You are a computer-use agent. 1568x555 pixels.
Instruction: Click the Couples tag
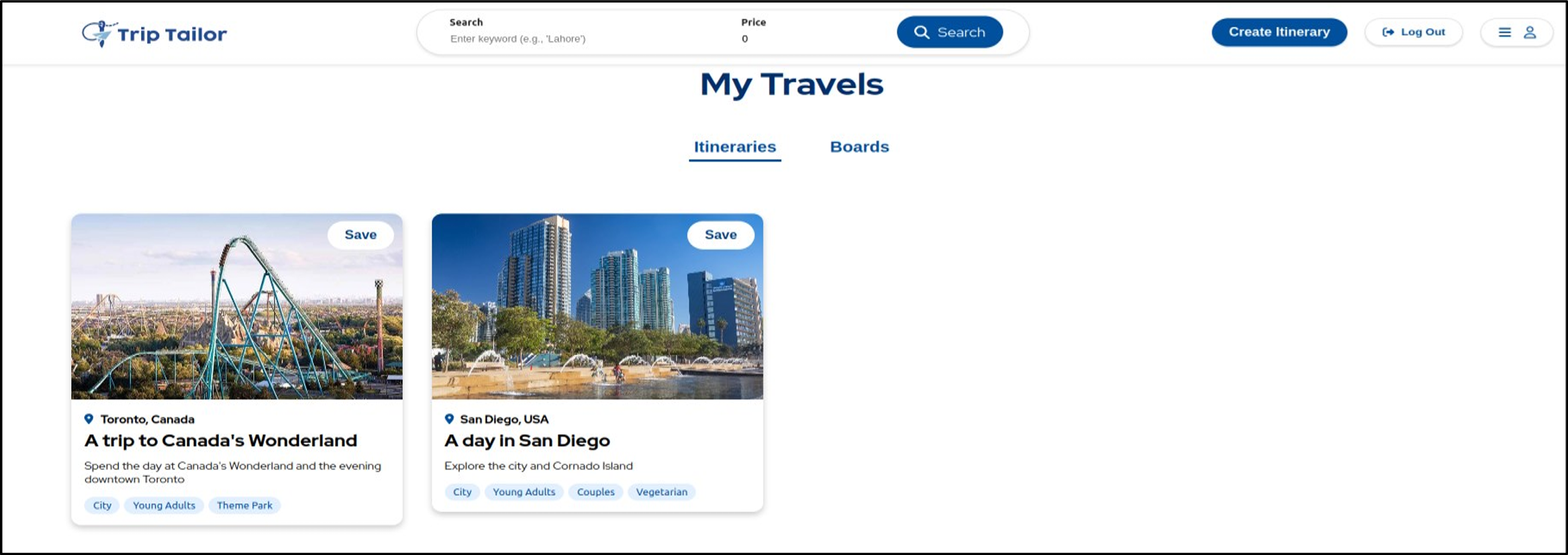595,492
